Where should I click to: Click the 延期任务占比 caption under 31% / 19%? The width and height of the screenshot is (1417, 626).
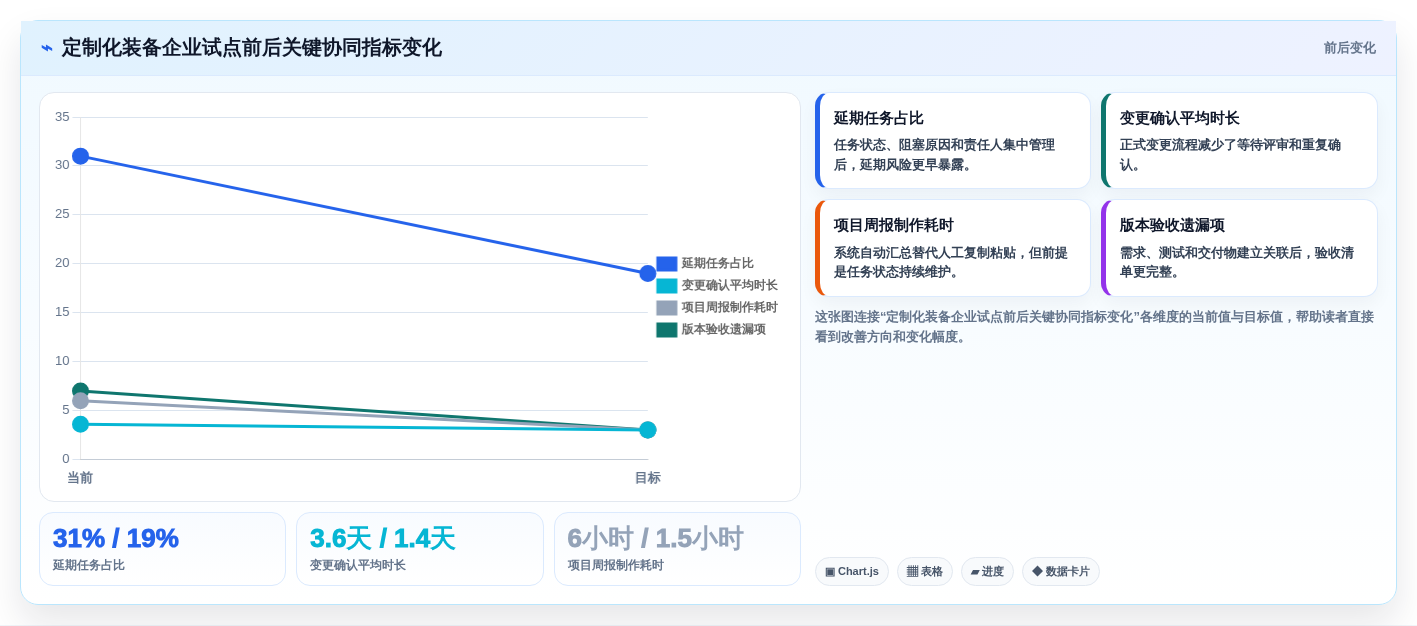click(89, 565)
